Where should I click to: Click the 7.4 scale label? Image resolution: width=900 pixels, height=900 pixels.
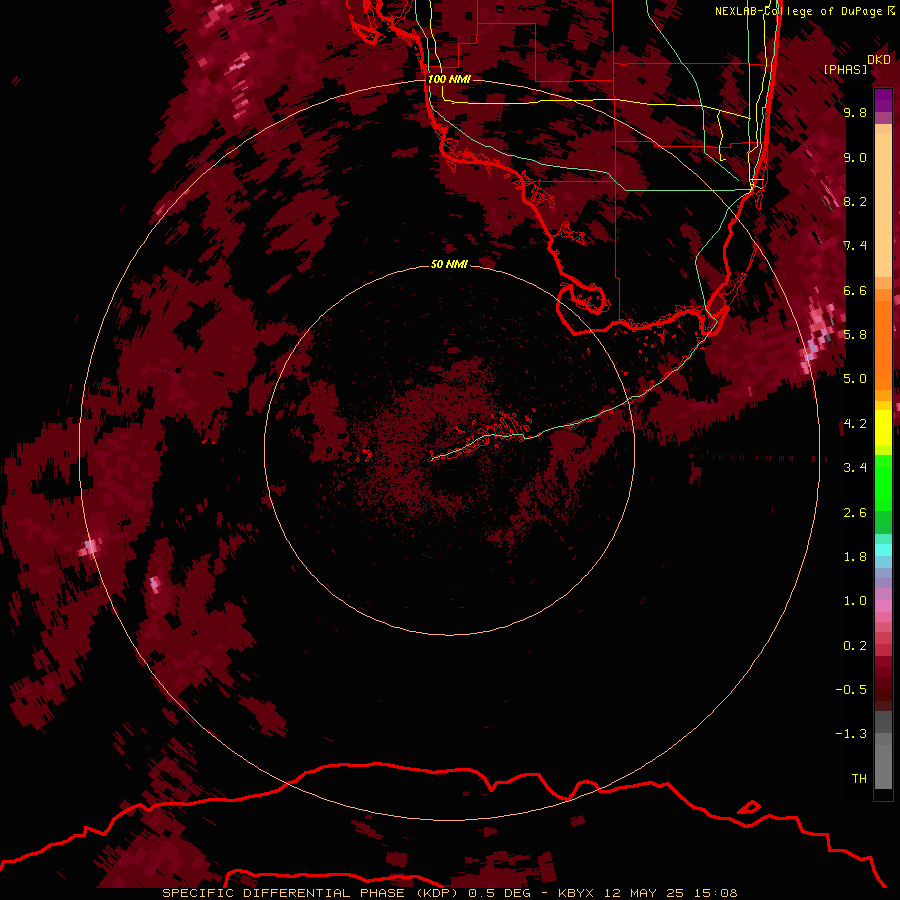pos(855,246)
